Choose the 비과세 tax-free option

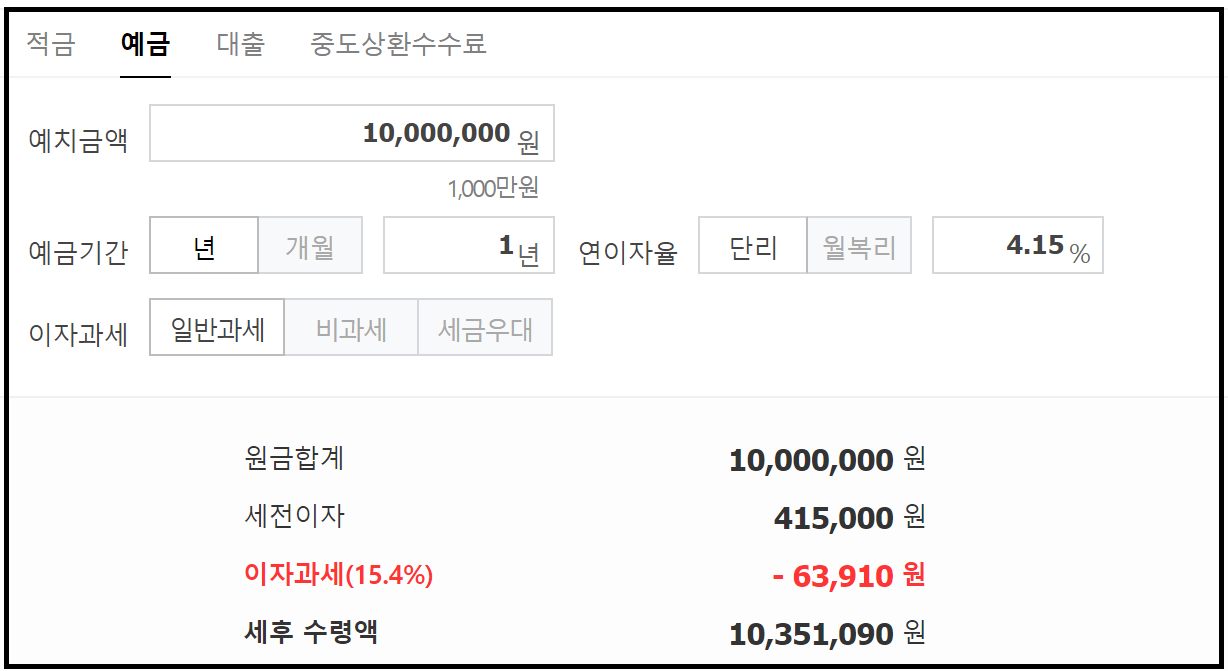[x=351, y=327]
